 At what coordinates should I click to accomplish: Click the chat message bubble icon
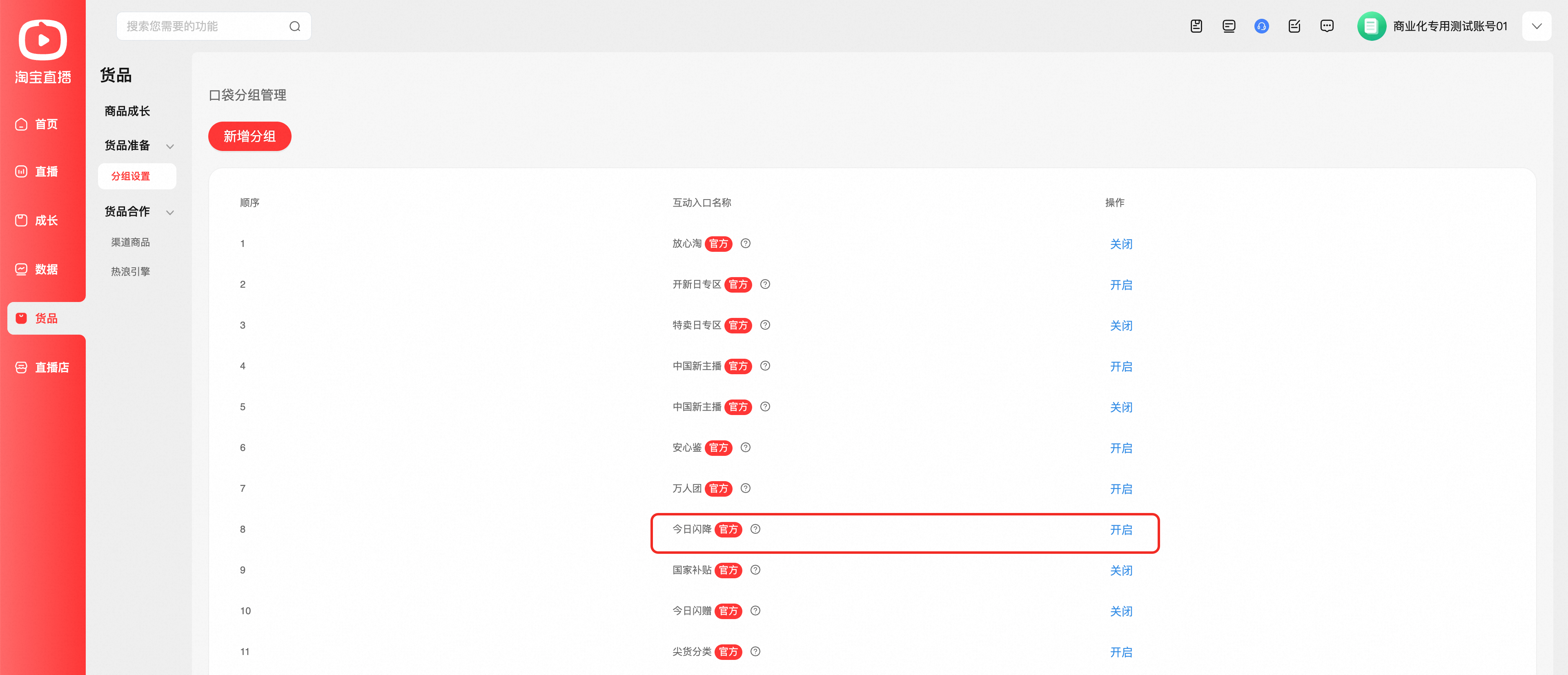tap(1327, 26)
